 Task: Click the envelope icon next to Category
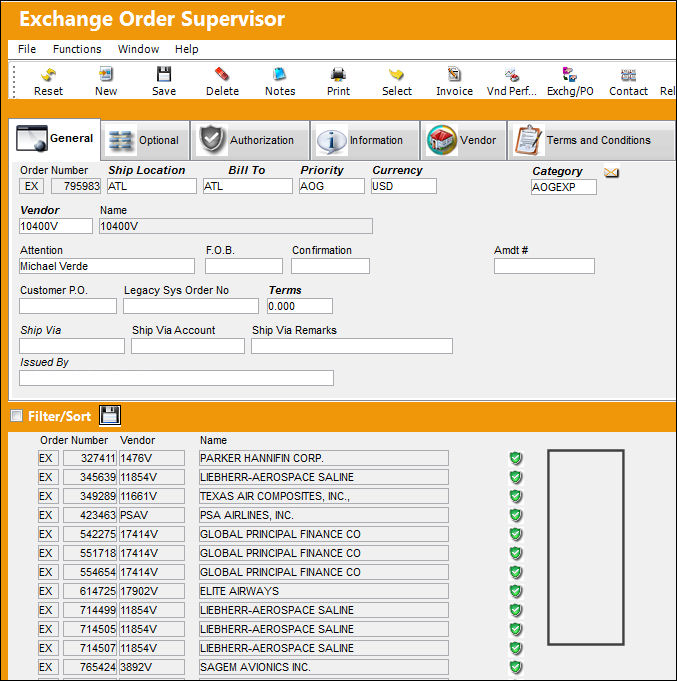[611, 172]
